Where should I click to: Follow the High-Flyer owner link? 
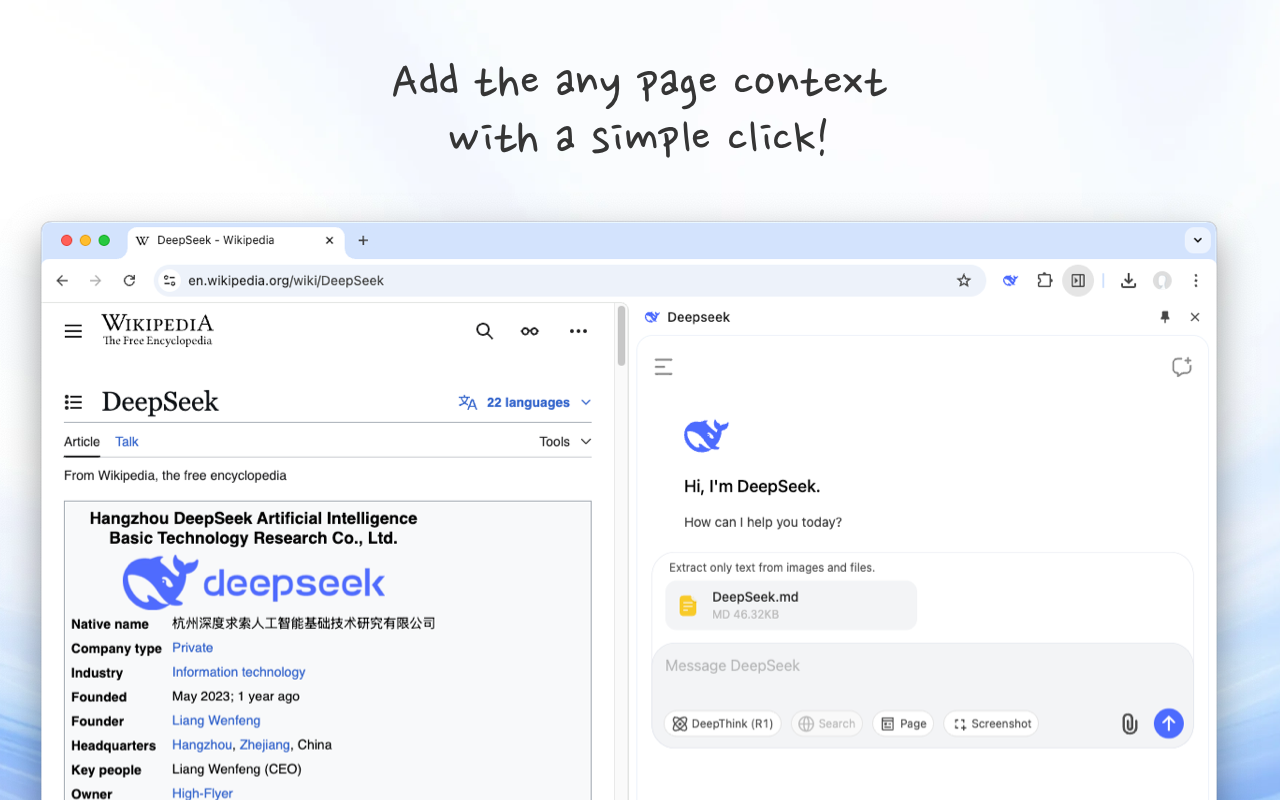[202, 793]
